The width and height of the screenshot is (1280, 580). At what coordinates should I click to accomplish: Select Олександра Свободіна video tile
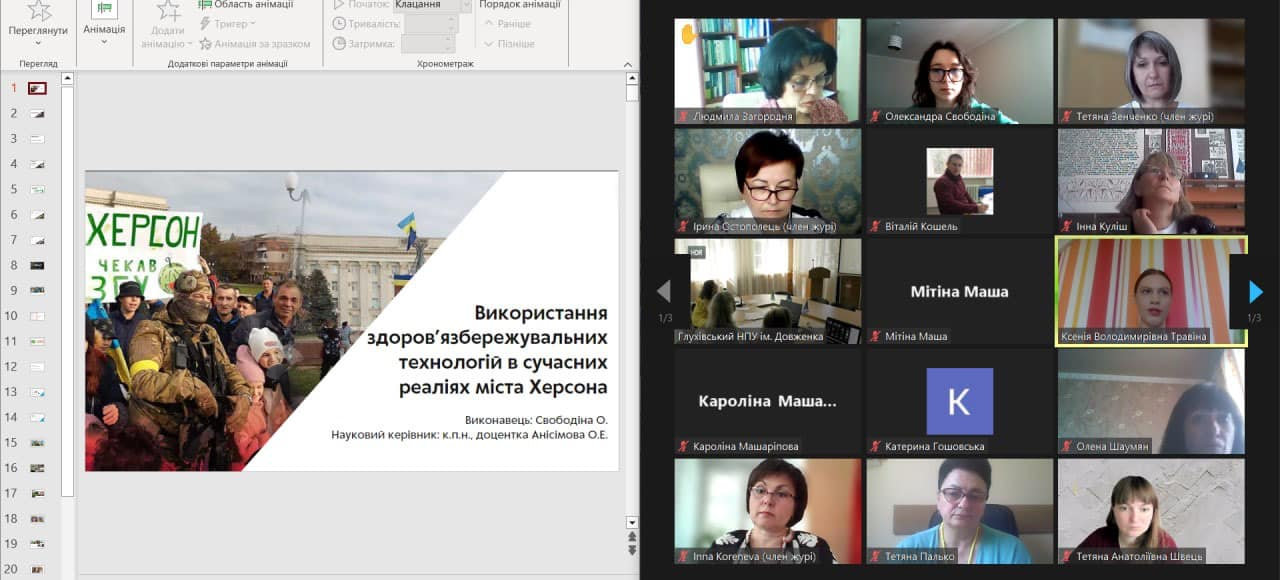[960, 71]
